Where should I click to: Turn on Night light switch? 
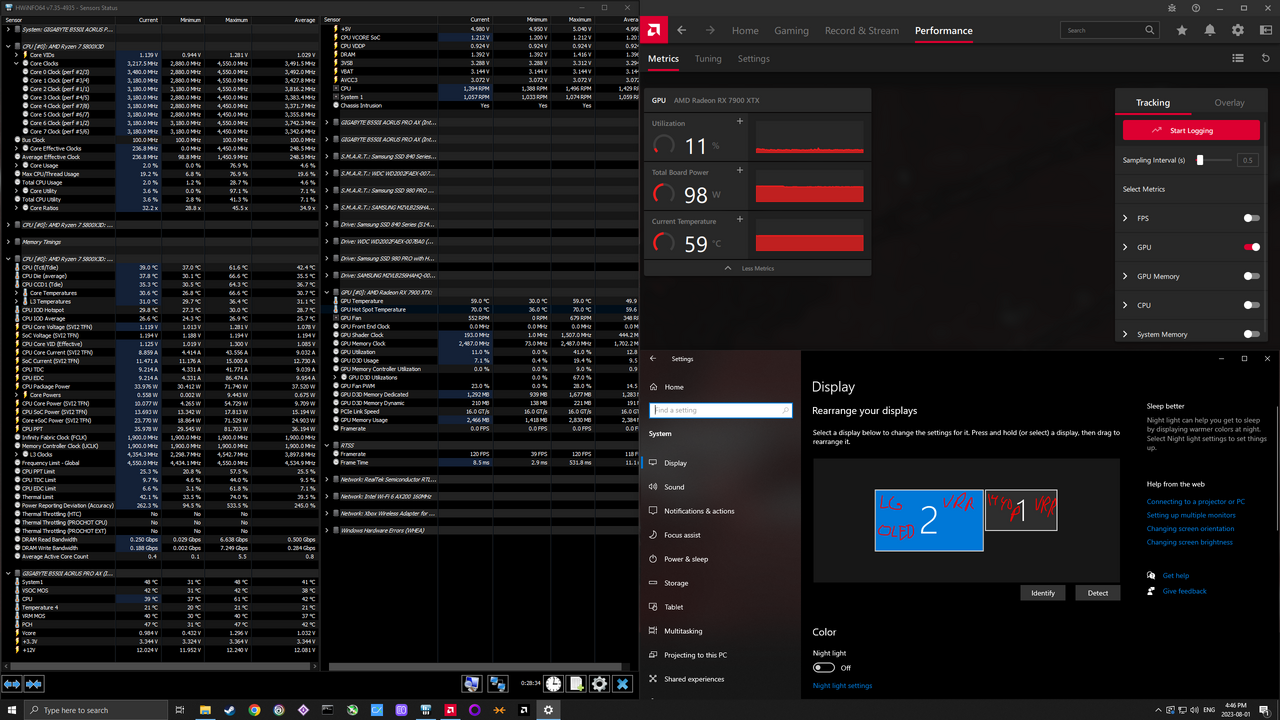[824, 668]
